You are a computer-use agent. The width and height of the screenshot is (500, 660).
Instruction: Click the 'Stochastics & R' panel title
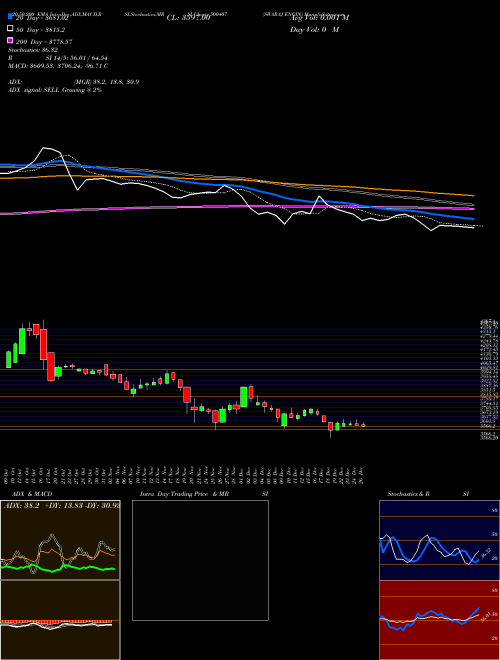pyautogui.click(x=411, y=494)
